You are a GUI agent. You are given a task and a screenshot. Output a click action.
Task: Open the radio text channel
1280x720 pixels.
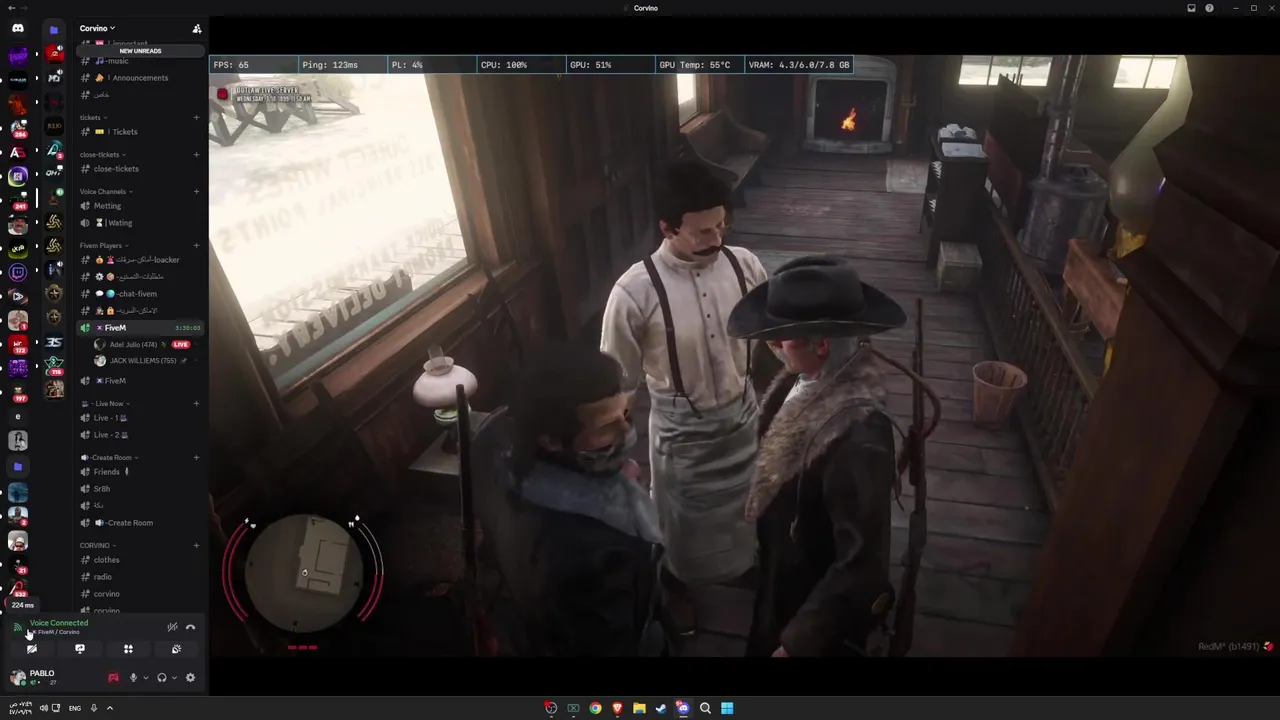pyautogui.click(x=140, y=577)
